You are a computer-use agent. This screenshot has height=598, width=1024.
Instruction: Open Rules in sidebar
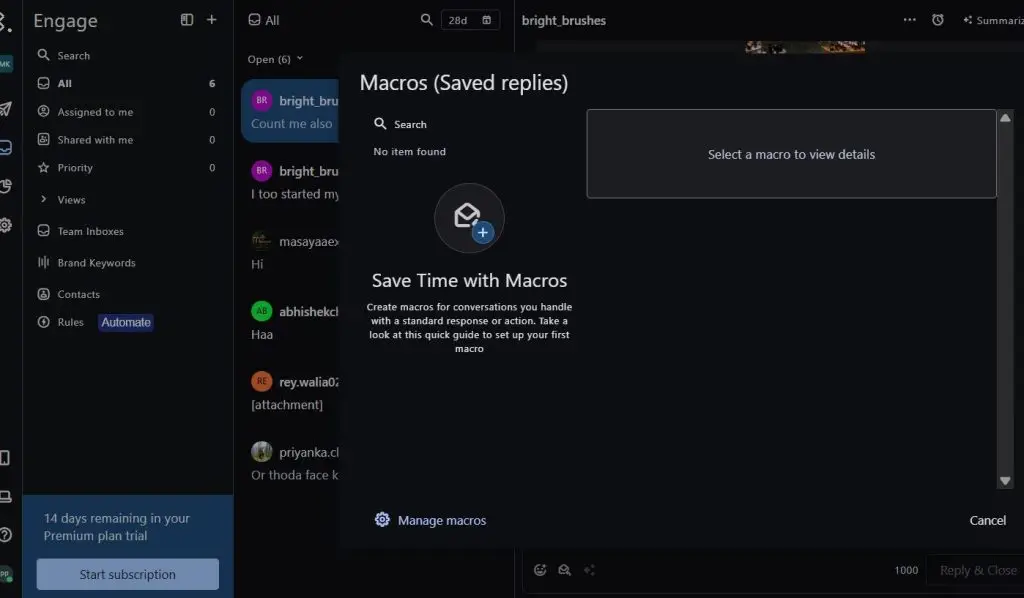tap(61, 322)
